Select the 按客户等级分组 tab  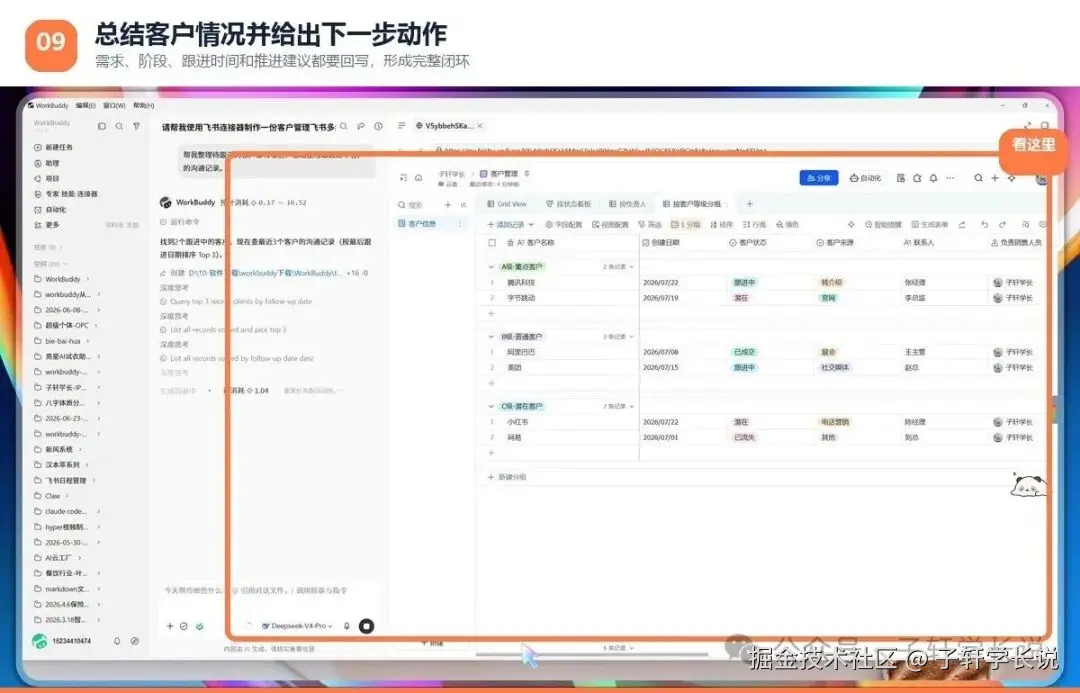coord(692,204)
